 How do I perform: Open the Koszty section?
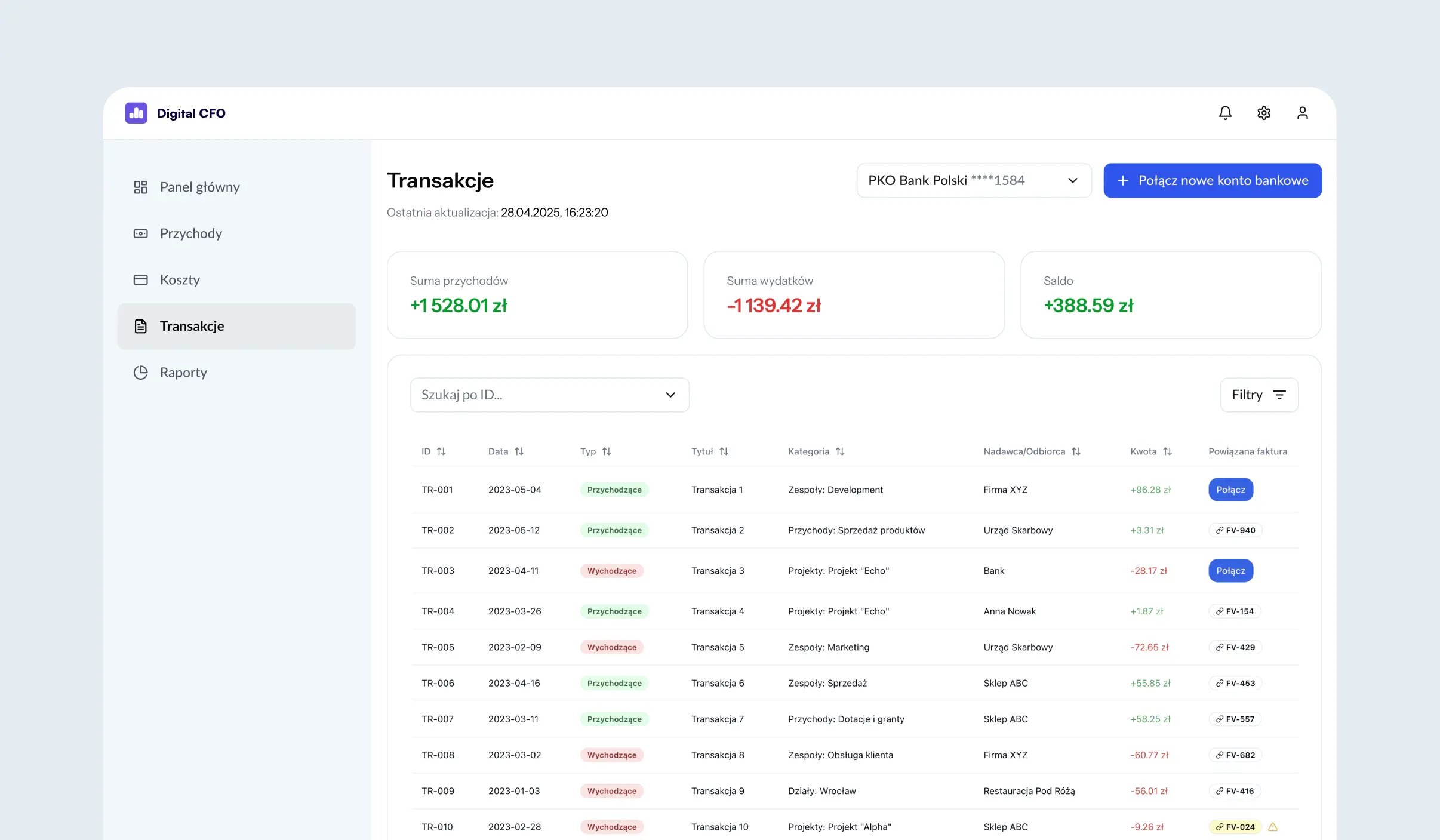pos(236,279)
